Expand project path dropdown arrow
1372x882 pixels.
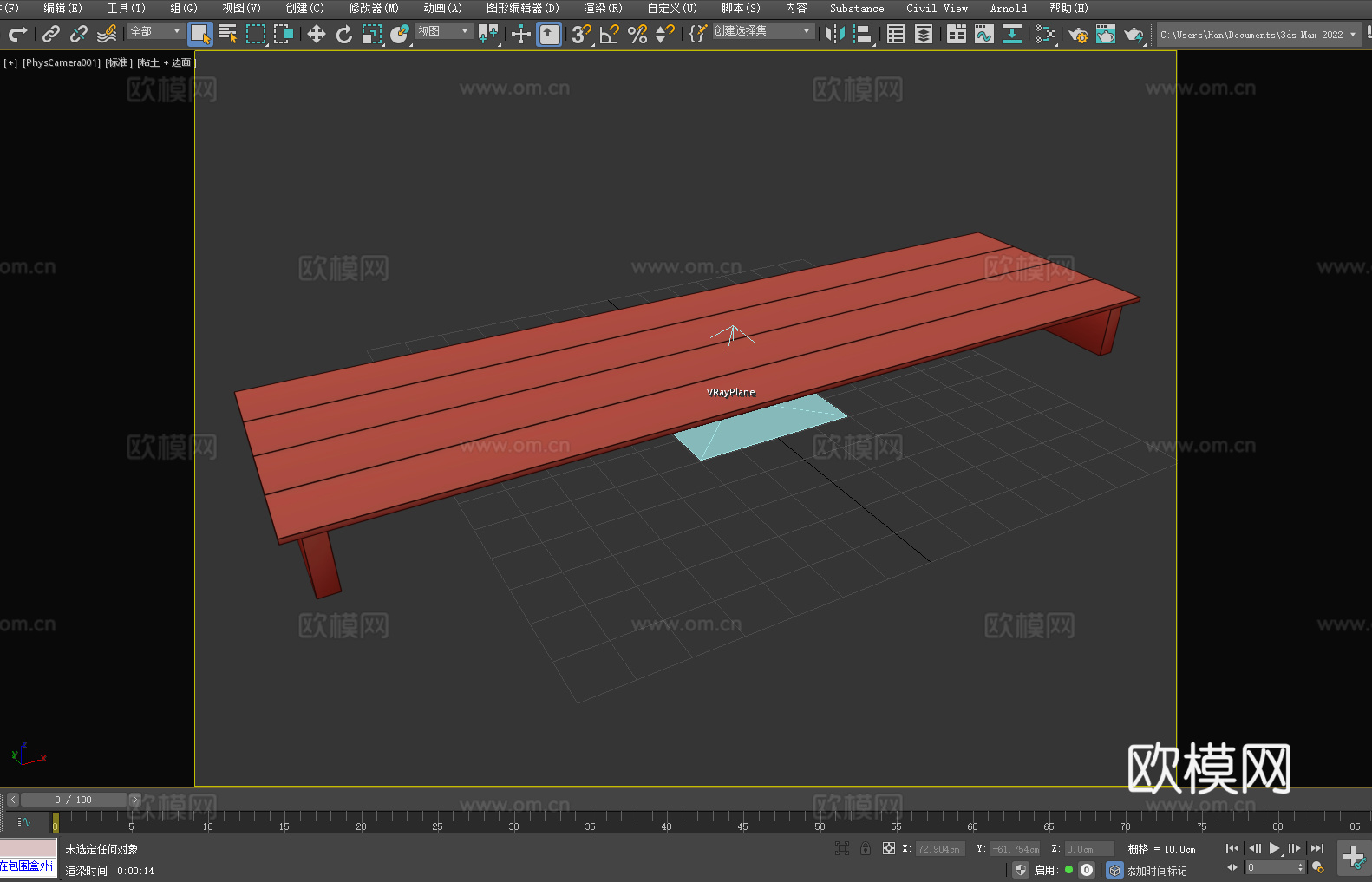(x=1353, y=35)
